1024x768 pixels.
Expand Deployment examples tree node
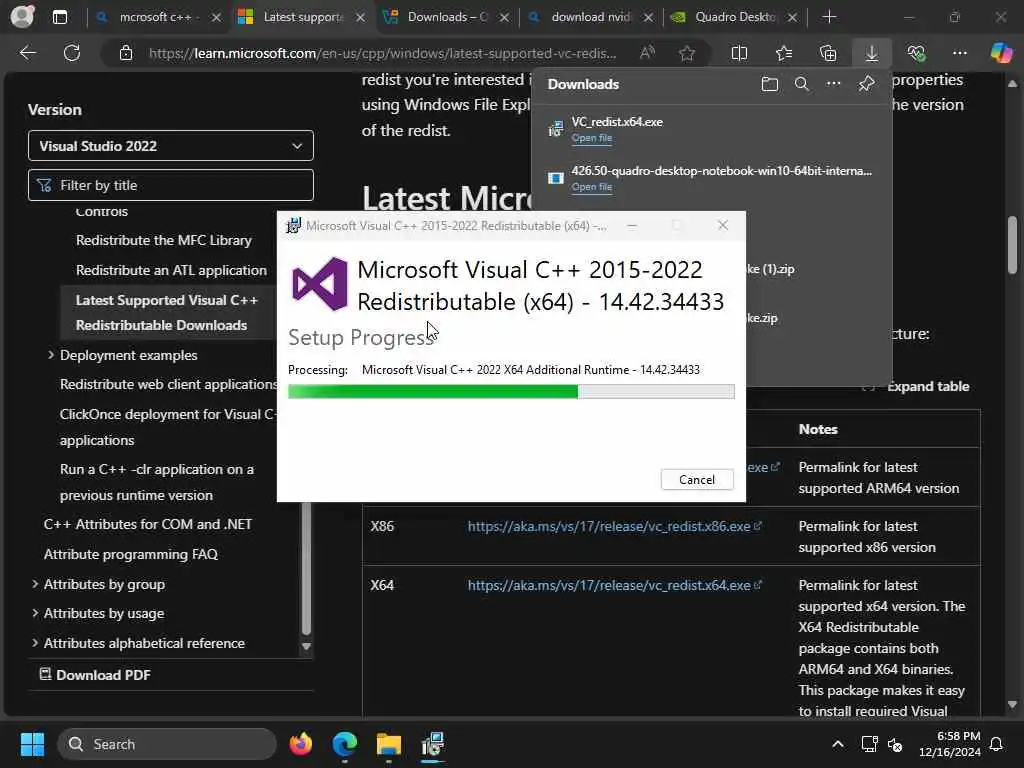click(x=51, y=355)
